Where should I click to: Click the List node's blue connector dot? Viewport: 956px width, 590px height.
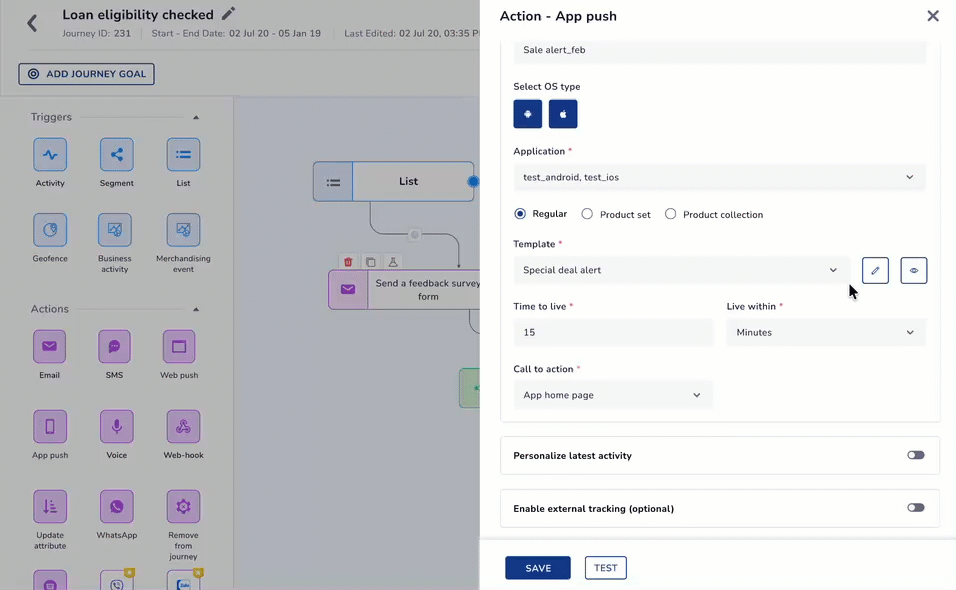(473, 181)
